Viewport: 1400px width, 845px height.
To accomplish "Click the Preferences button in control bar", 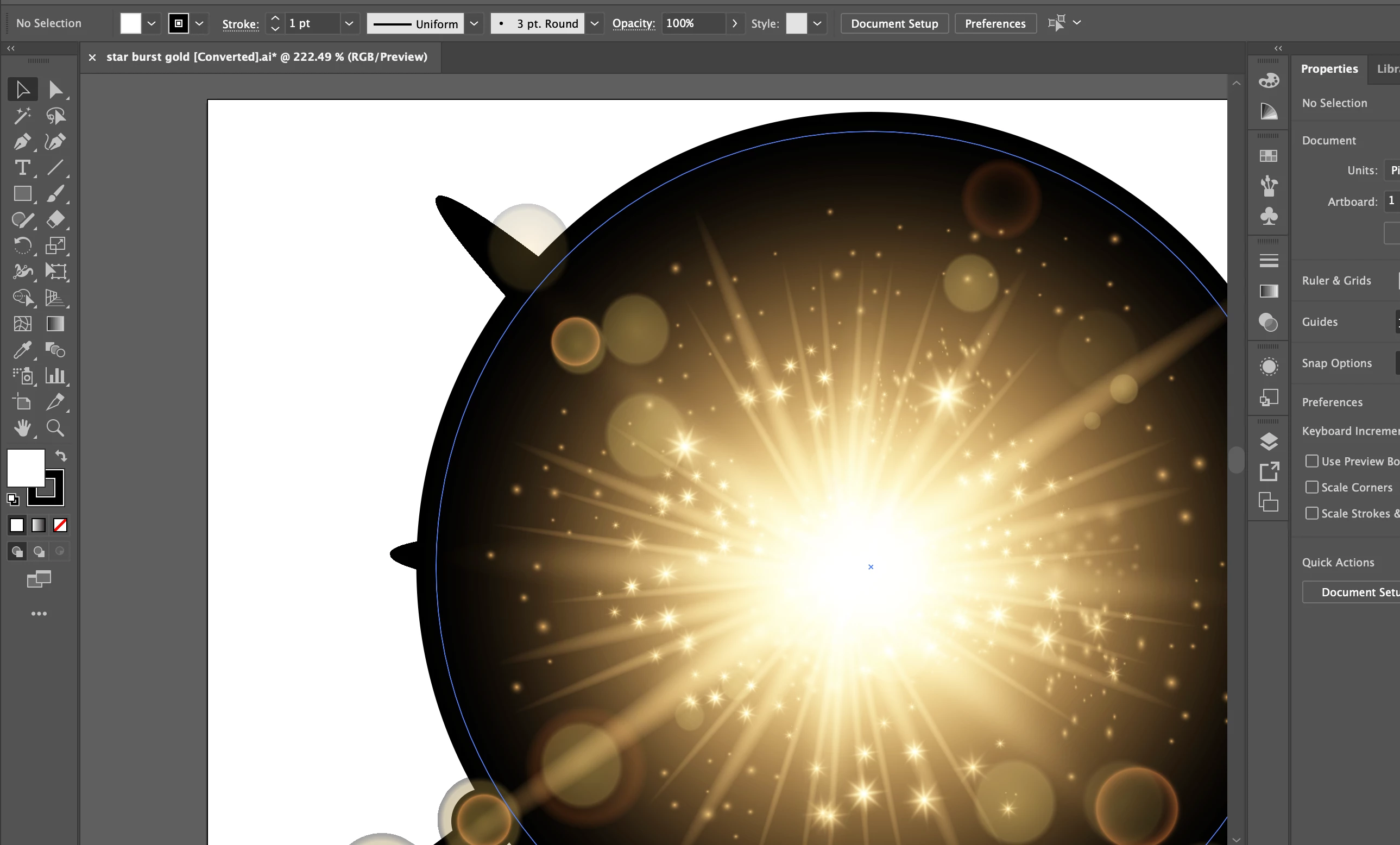I will pyautogui.click(x=995, y=23).
